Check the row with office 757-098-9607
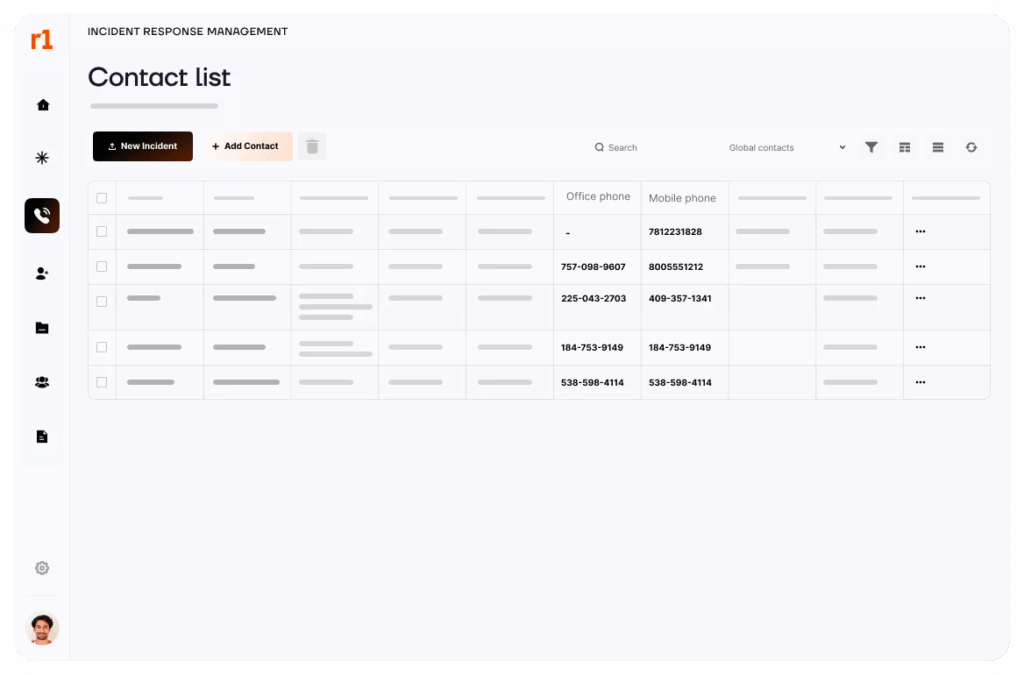 pos(102,266)
